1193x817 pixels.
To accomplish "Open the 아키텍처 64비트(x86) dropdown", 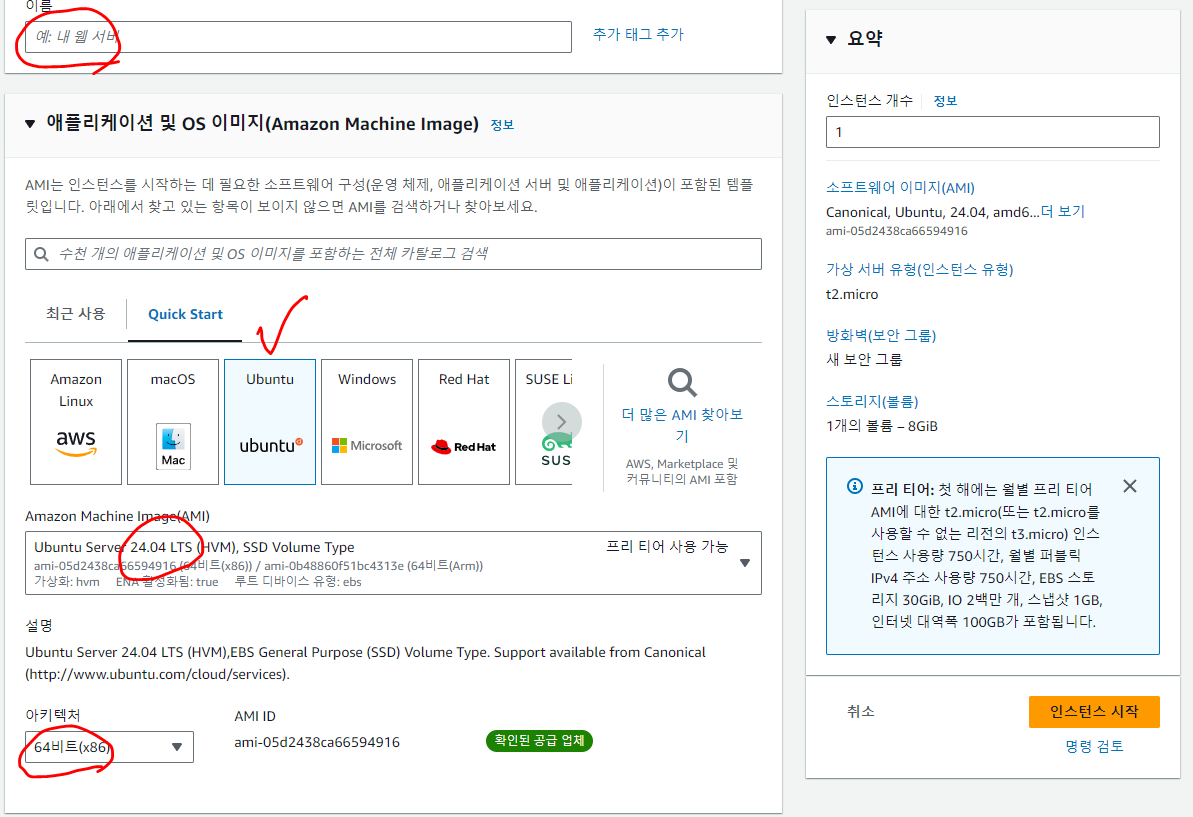I will [x=110, y=747].
